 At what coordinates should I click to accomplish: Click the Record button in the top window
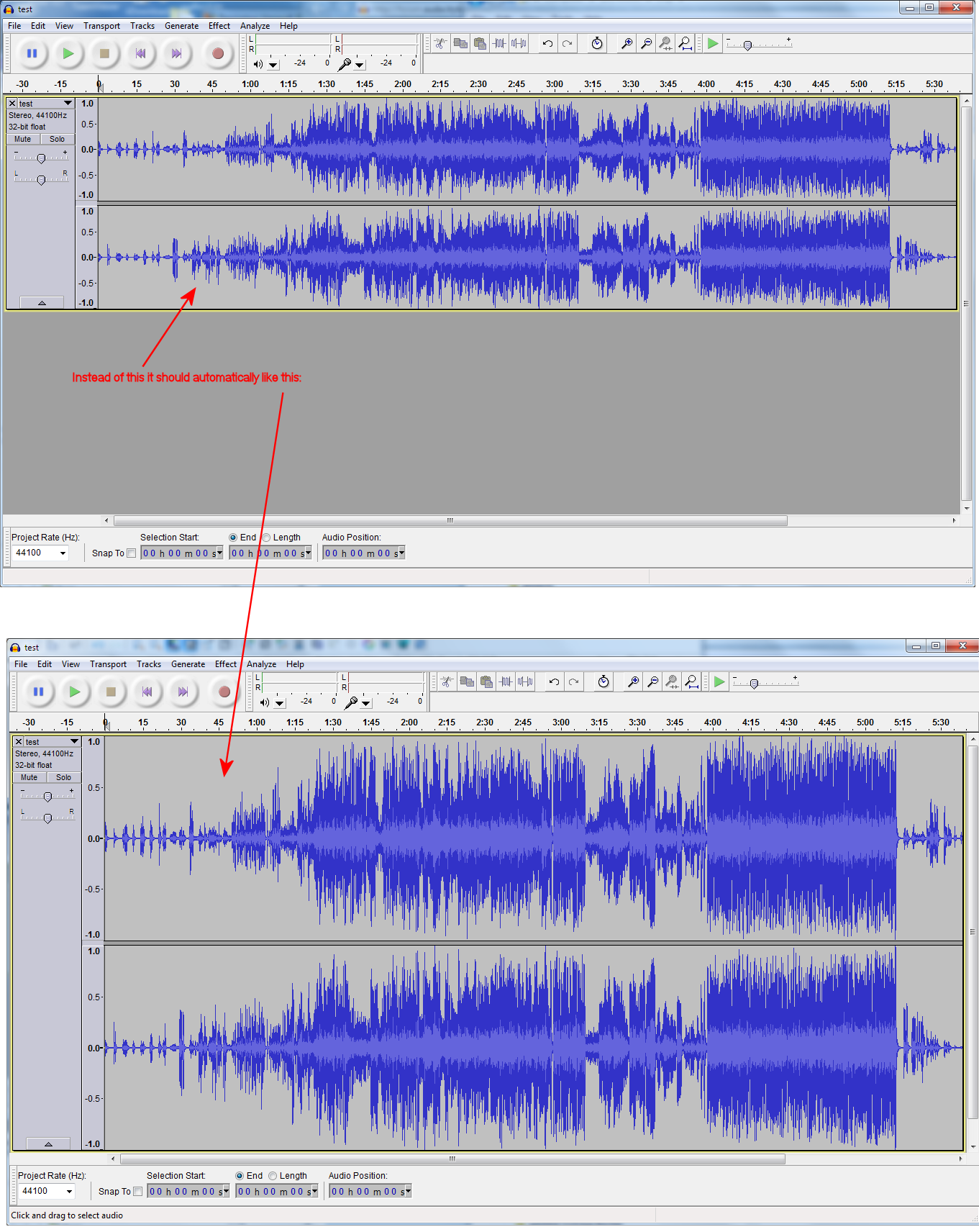[218, 53]
